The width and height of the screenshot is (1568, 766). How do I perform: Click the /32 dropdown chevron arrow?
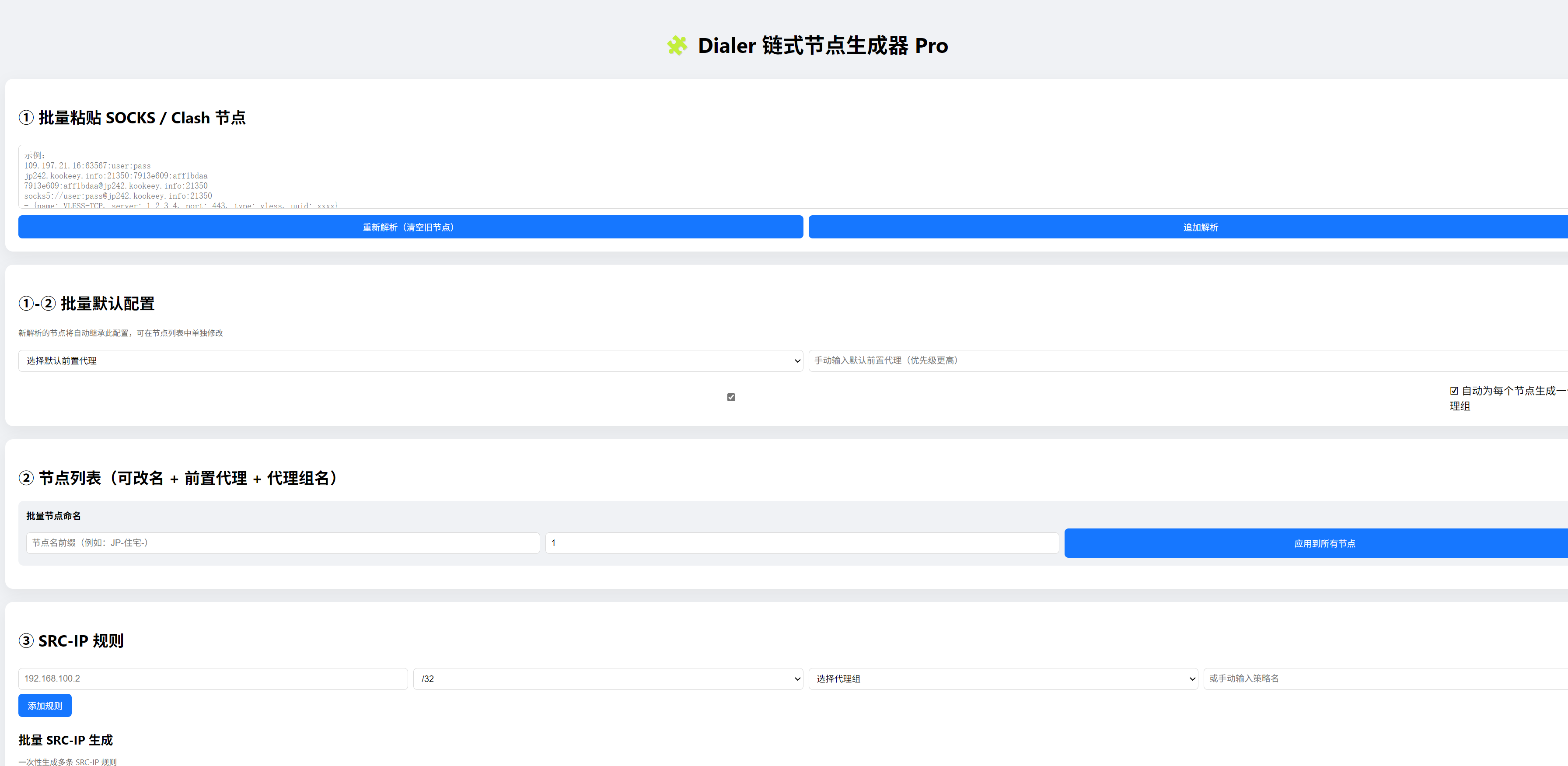[x=798, y=679]
